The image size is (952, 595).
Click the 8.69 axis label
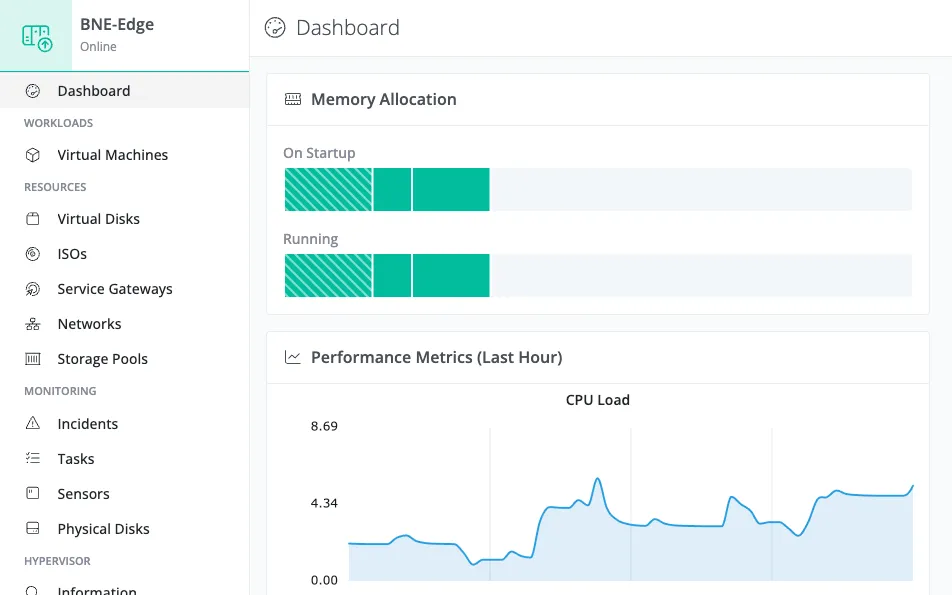pos(324,426)
